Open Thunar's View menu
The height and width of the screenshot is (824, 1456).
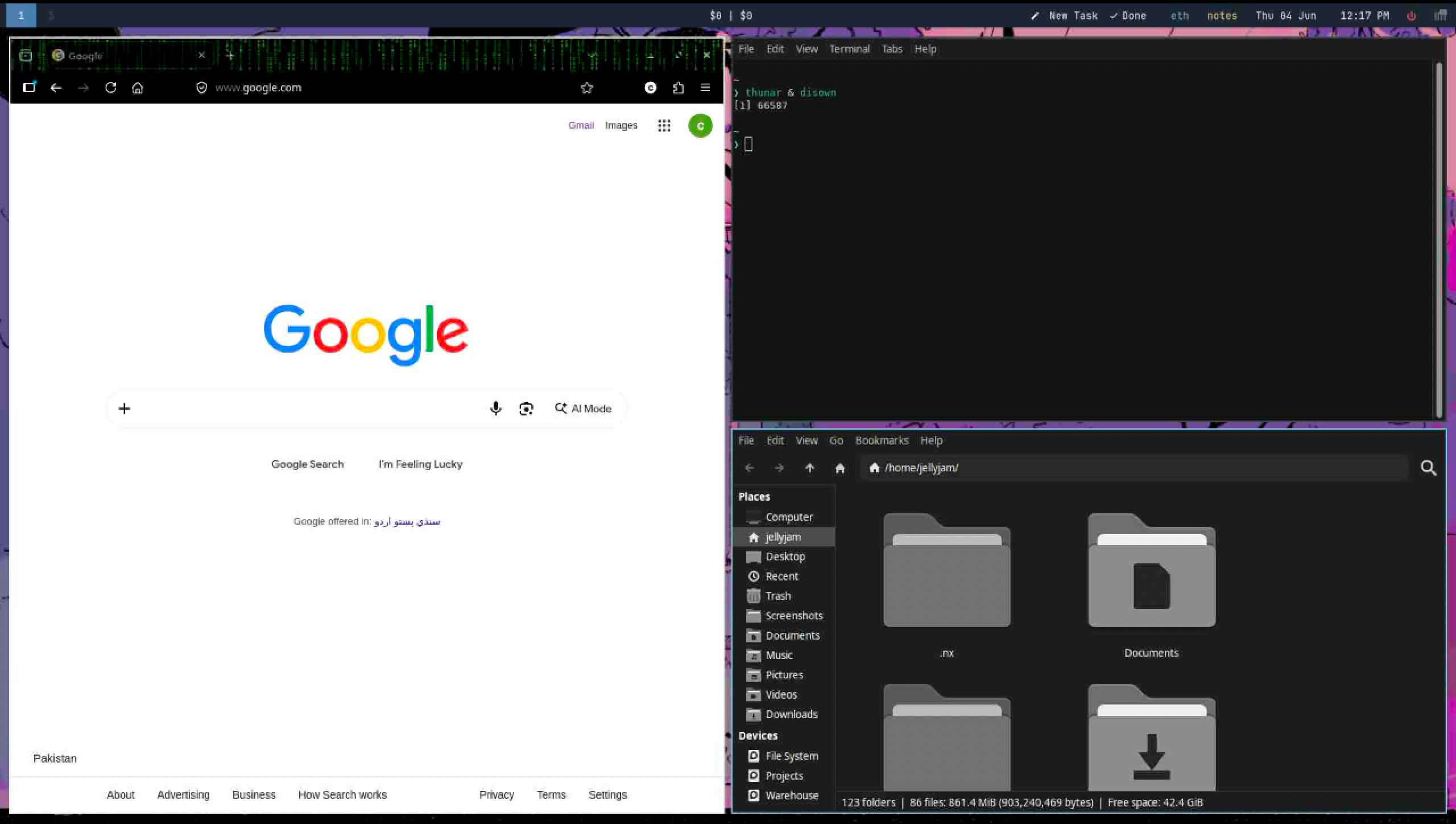(x=806, y=440)
